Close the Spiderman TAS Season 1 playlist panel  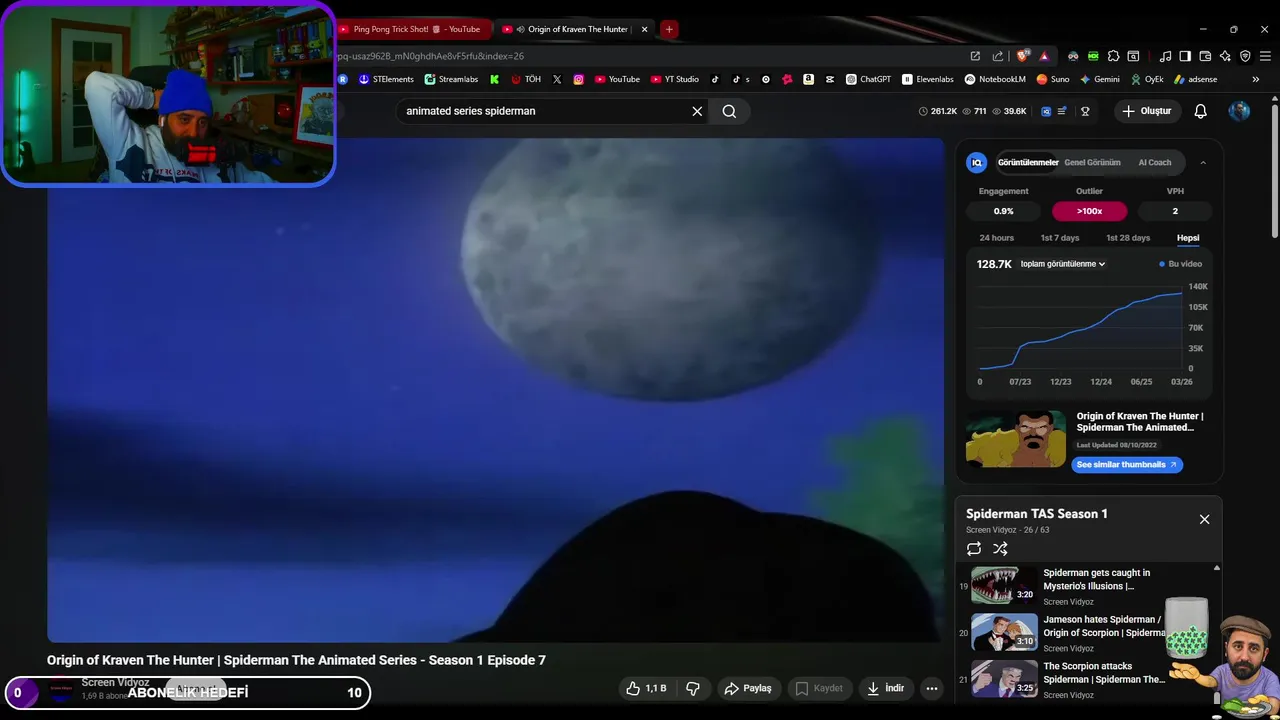click(1204, 519)
